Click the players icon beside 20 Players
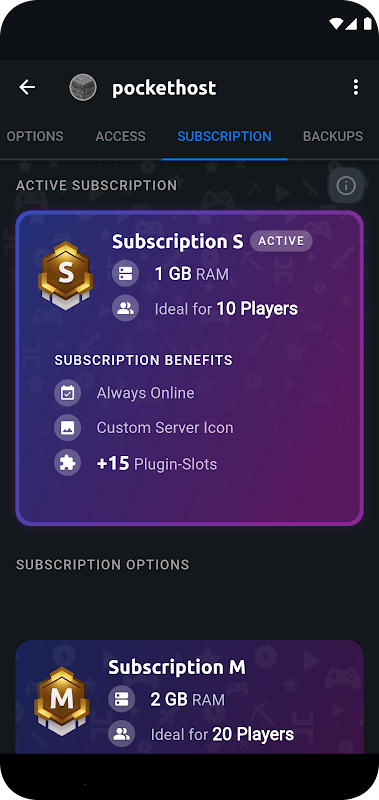 pos(121,734)
